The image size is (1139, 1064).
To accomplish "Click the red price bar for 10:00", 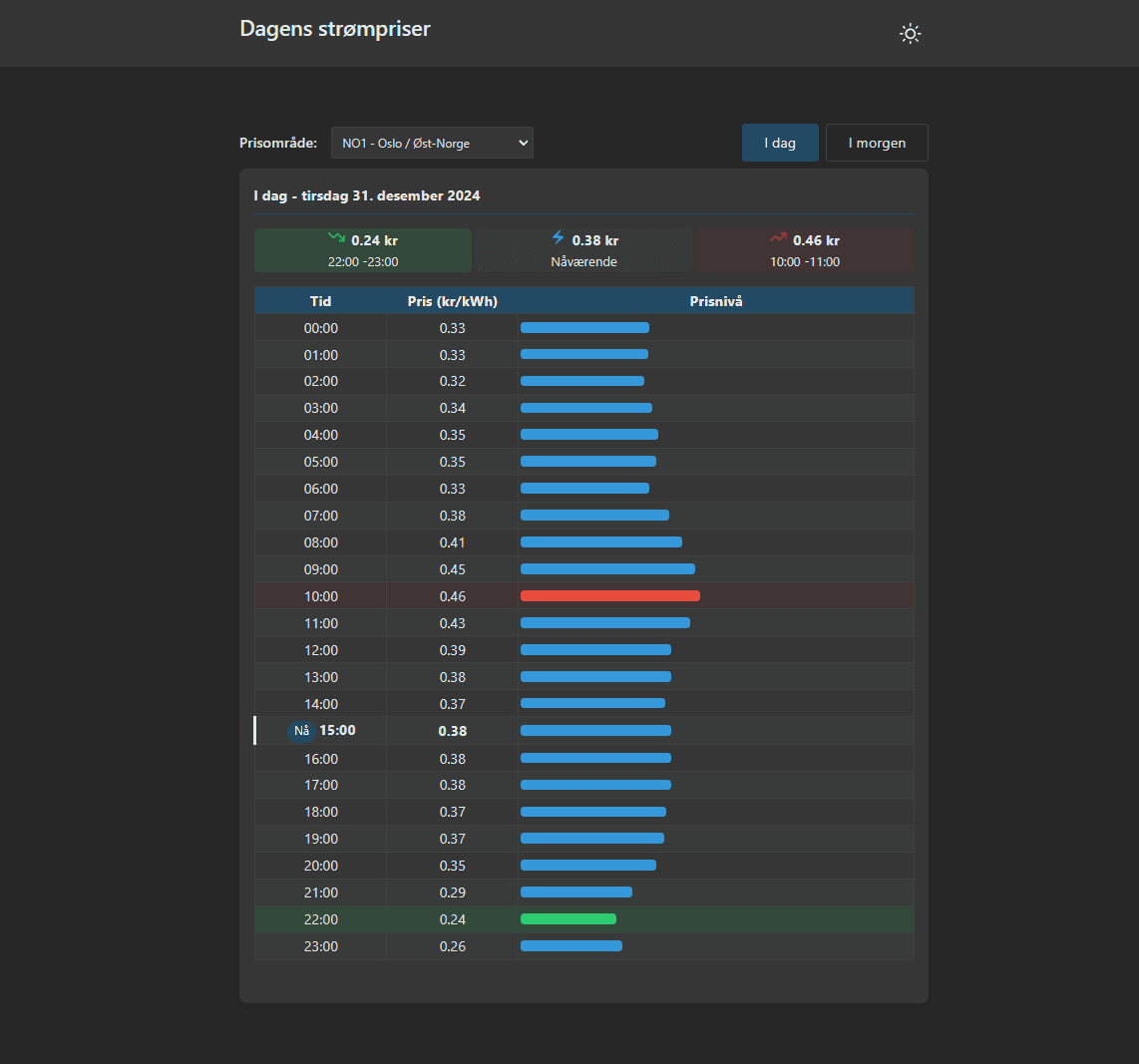I will (x=610, y=596).
